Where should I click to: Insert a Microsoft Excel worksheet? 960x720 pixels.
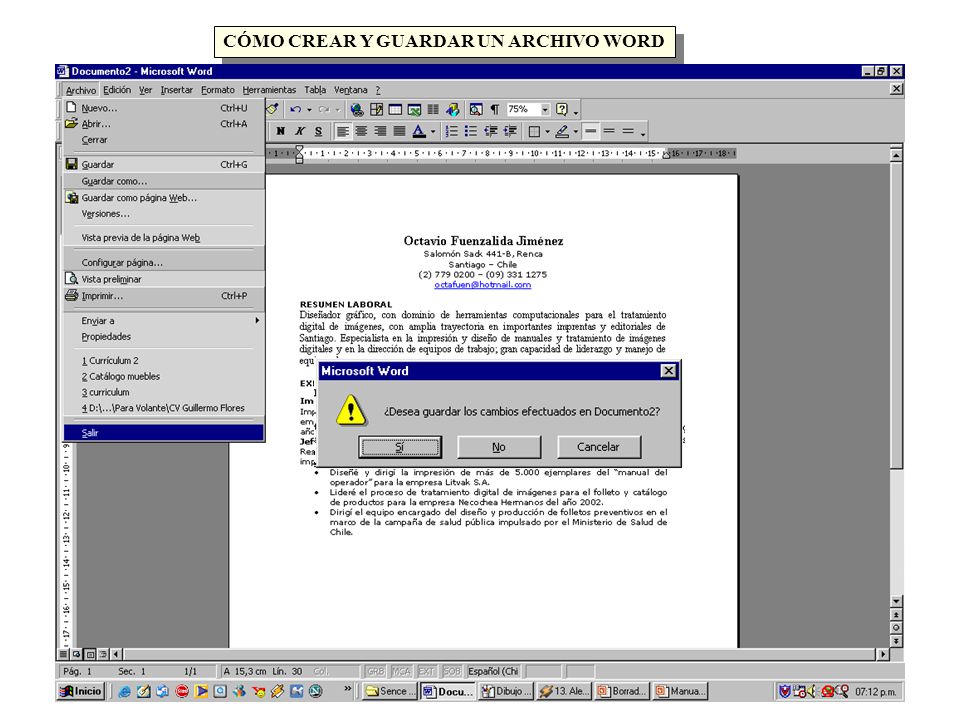click(x=414, y=110)
